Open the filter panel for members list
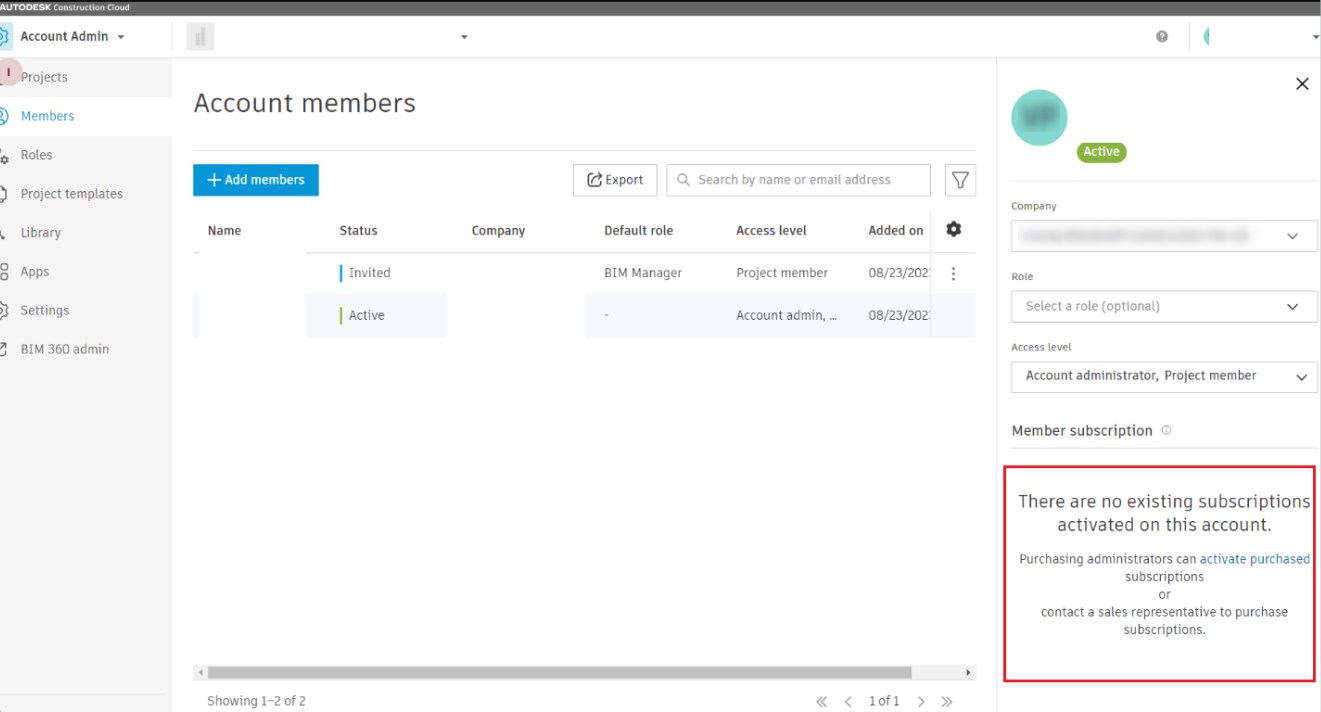The height and width of the screenshot is (712, 1321). click(x=959, y=179)
